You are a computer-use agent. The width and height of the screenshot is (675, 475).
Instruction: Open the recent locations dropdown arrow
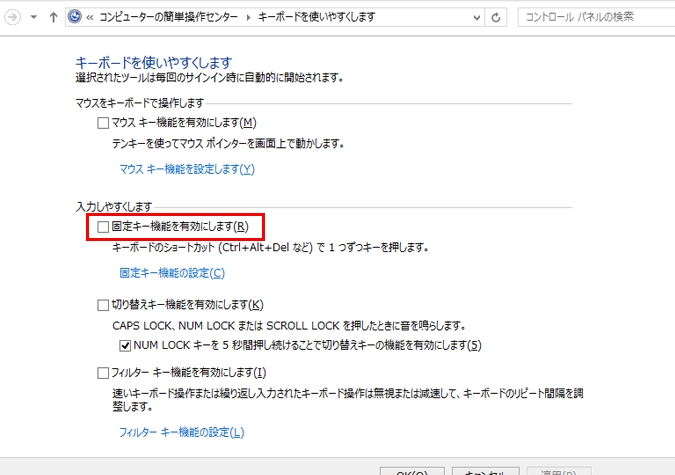click(33, 18)
